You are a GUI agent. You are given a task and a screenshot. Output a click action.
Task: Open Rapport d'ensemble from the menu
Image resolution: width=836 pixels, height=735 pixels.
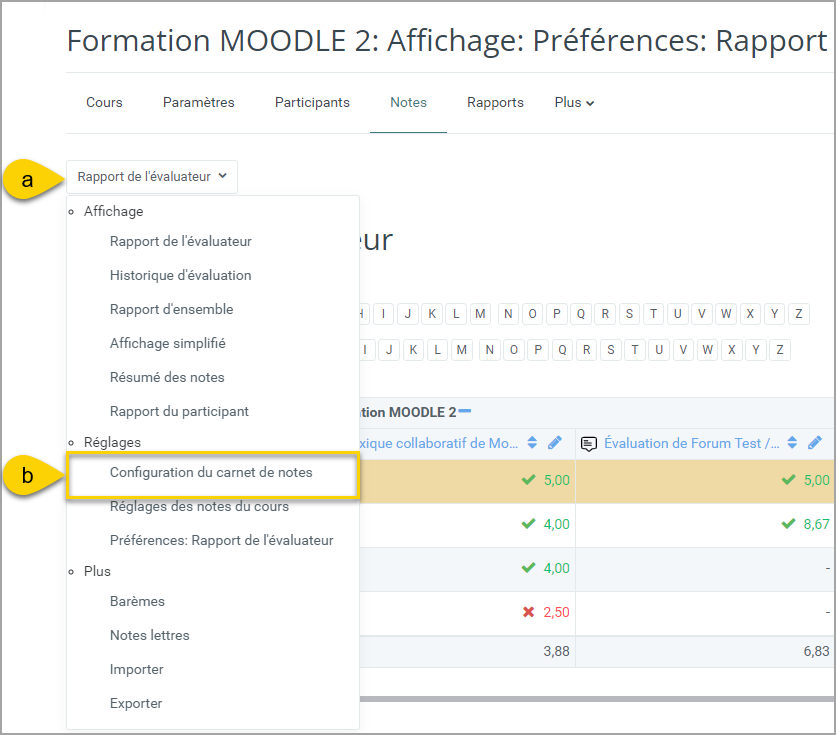tap(172, 310)
